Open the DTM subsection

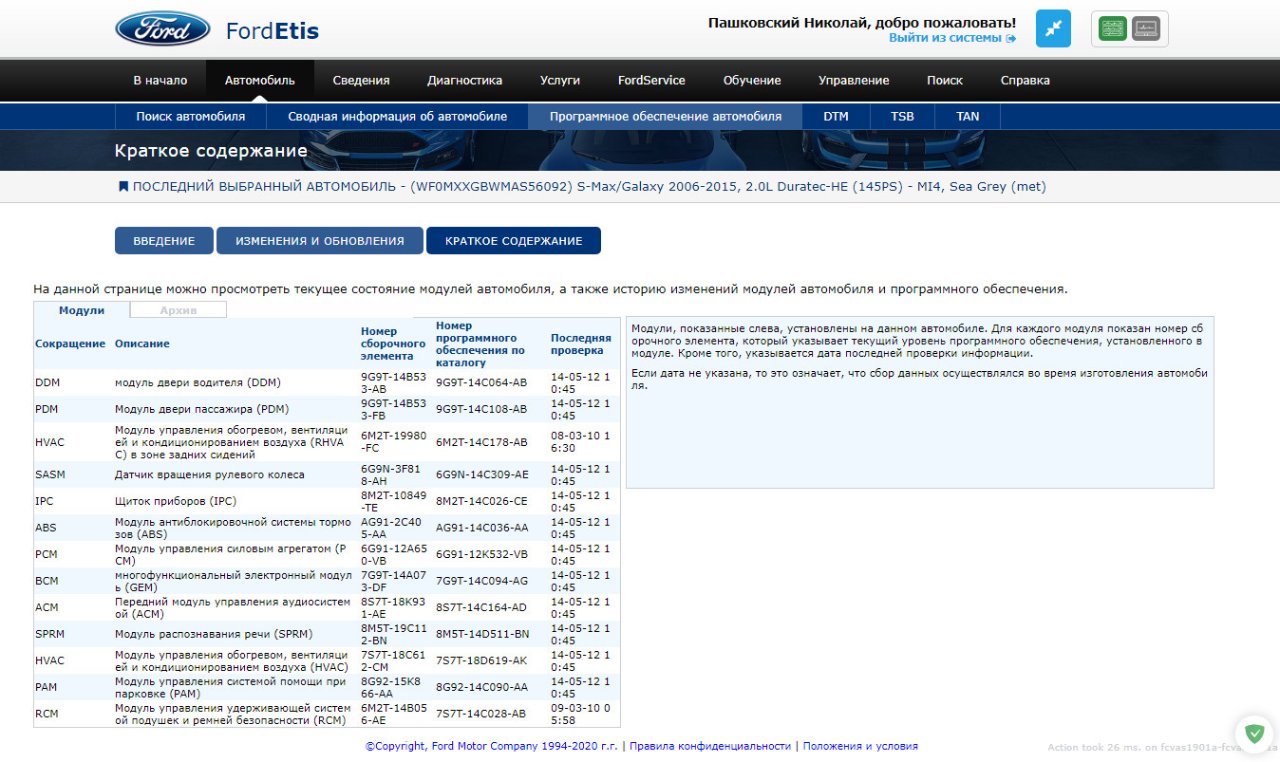tap(836, 116)
